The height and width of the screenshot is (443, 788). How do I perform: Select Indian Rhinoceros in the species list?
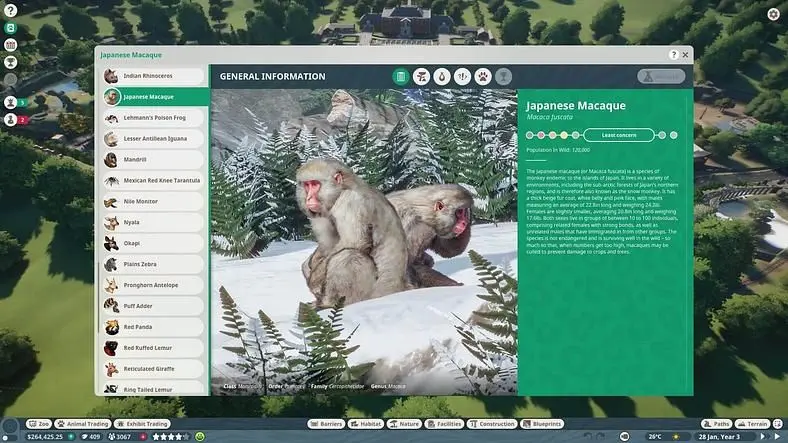(154, 76)
